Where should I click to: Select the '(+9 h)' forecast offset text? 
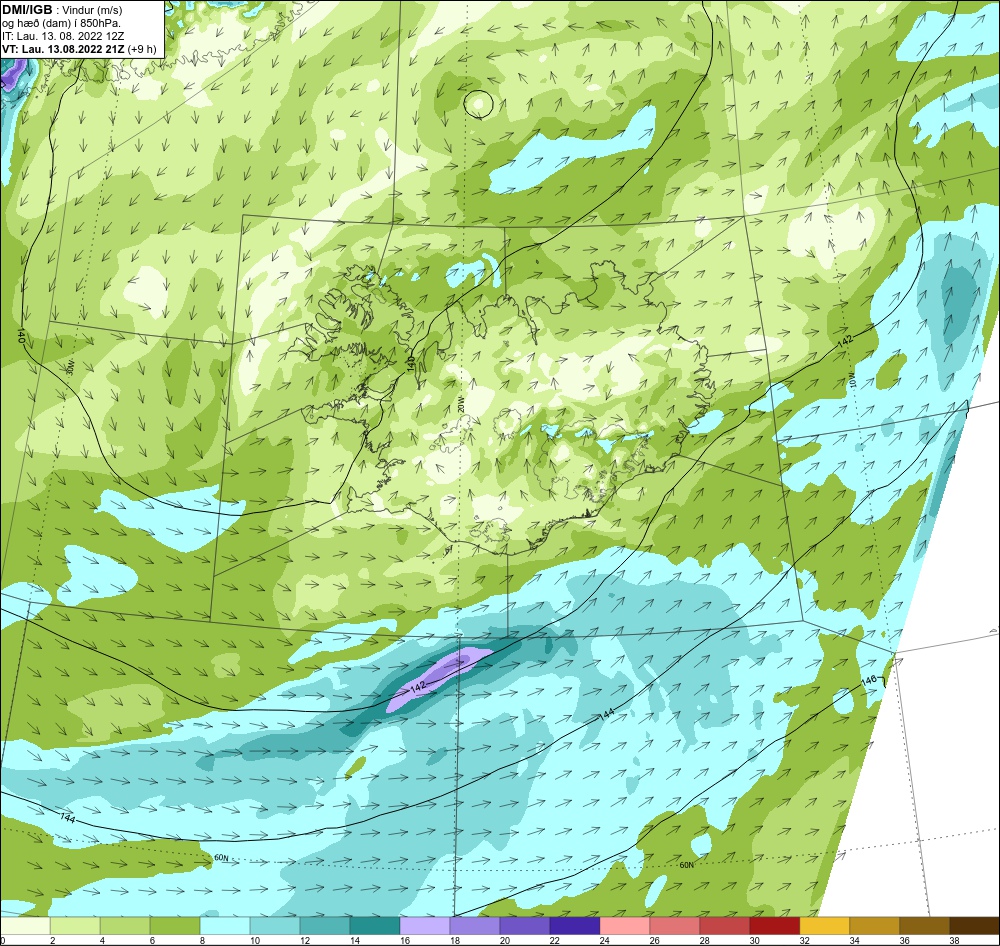coord(142,48)
